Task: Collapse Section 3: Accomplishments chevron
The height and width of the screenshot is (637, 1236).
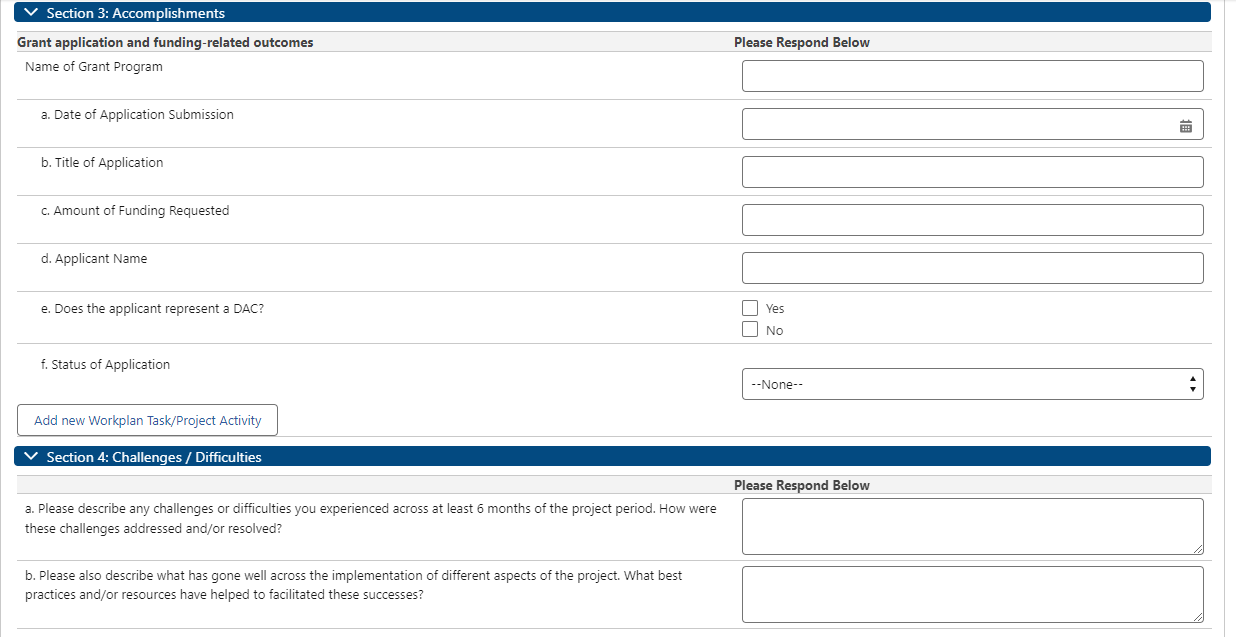Action: click(31, 13)
